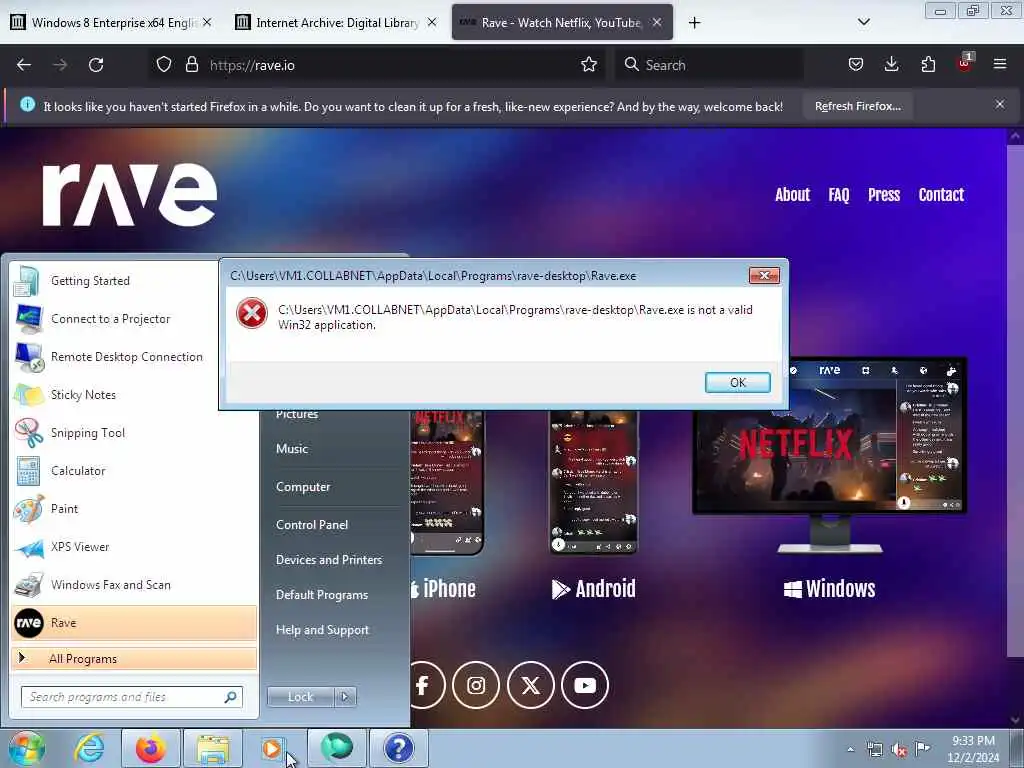
Task: Open tracking protection shield icon
Action: [x=164, y=65]
